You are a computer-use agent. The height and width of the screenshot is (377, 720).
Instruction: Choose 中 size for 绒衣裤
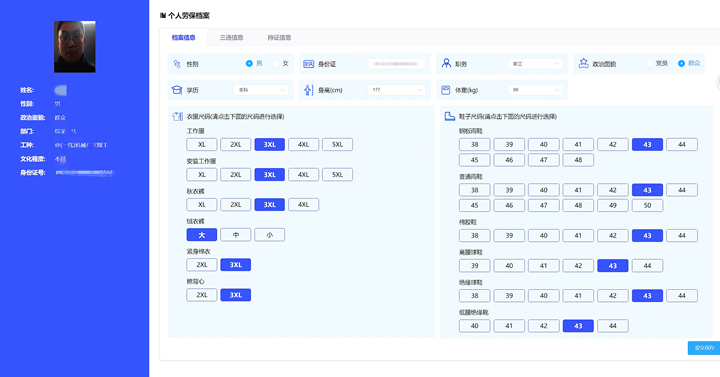(x=236, y=235)
